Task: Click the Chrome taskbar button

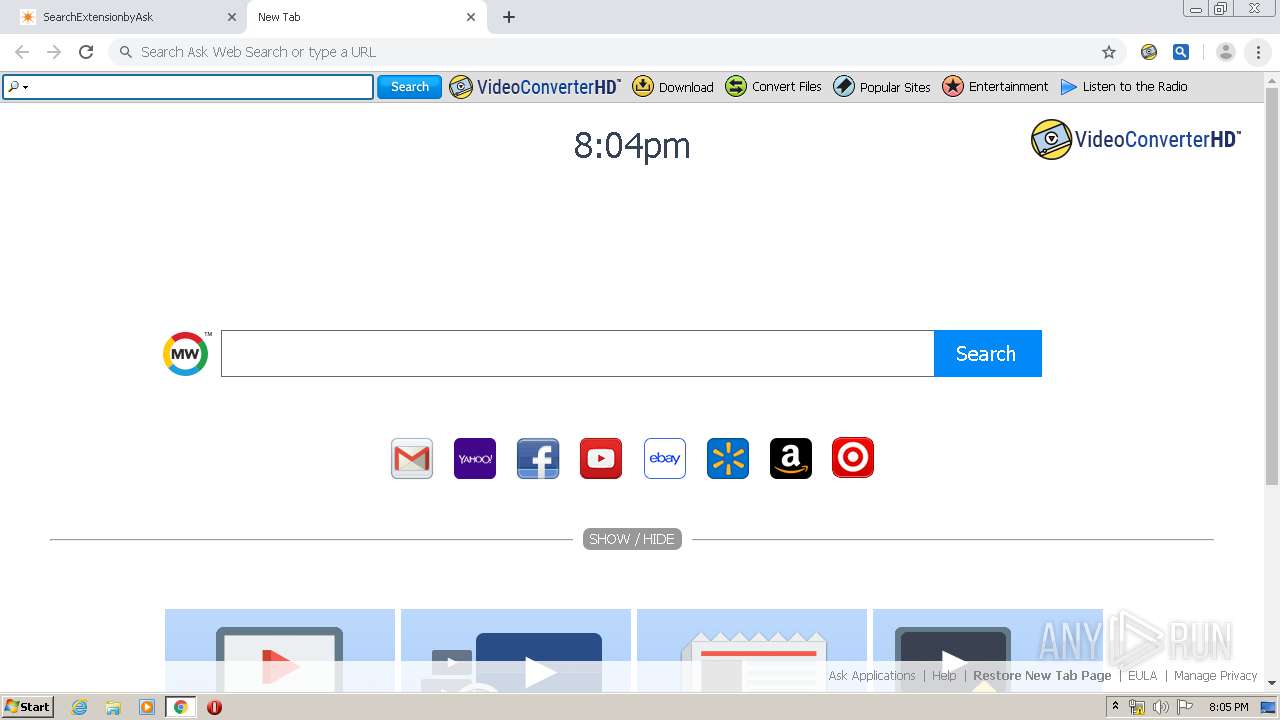Action: 180,707
